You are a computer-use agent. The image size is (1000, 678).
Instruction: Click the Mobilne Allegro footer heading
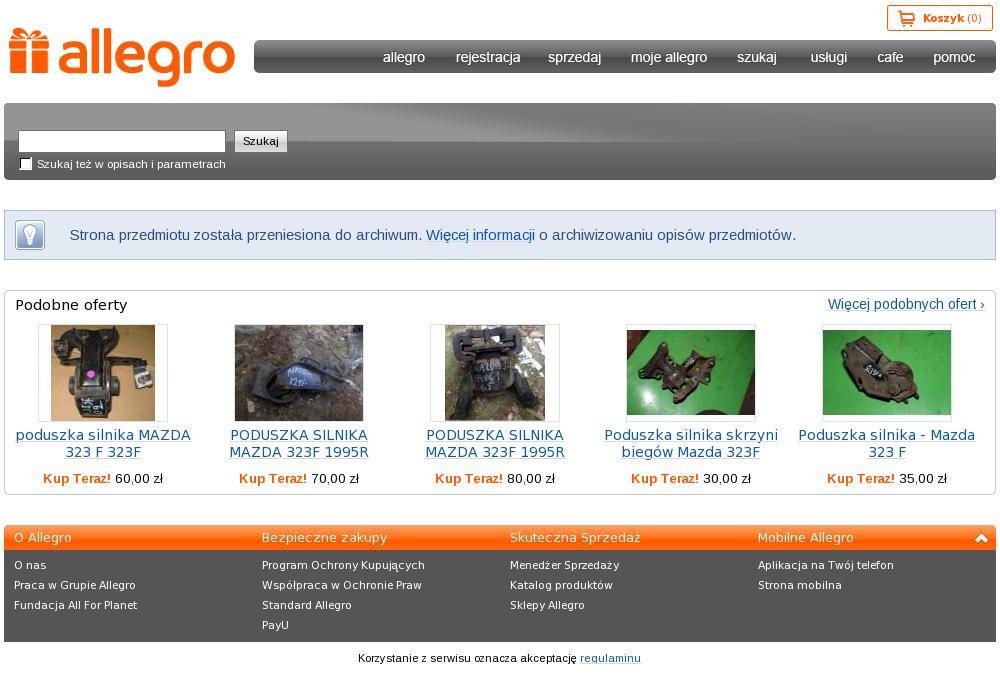pyautogui.click(x=805, y=538)
